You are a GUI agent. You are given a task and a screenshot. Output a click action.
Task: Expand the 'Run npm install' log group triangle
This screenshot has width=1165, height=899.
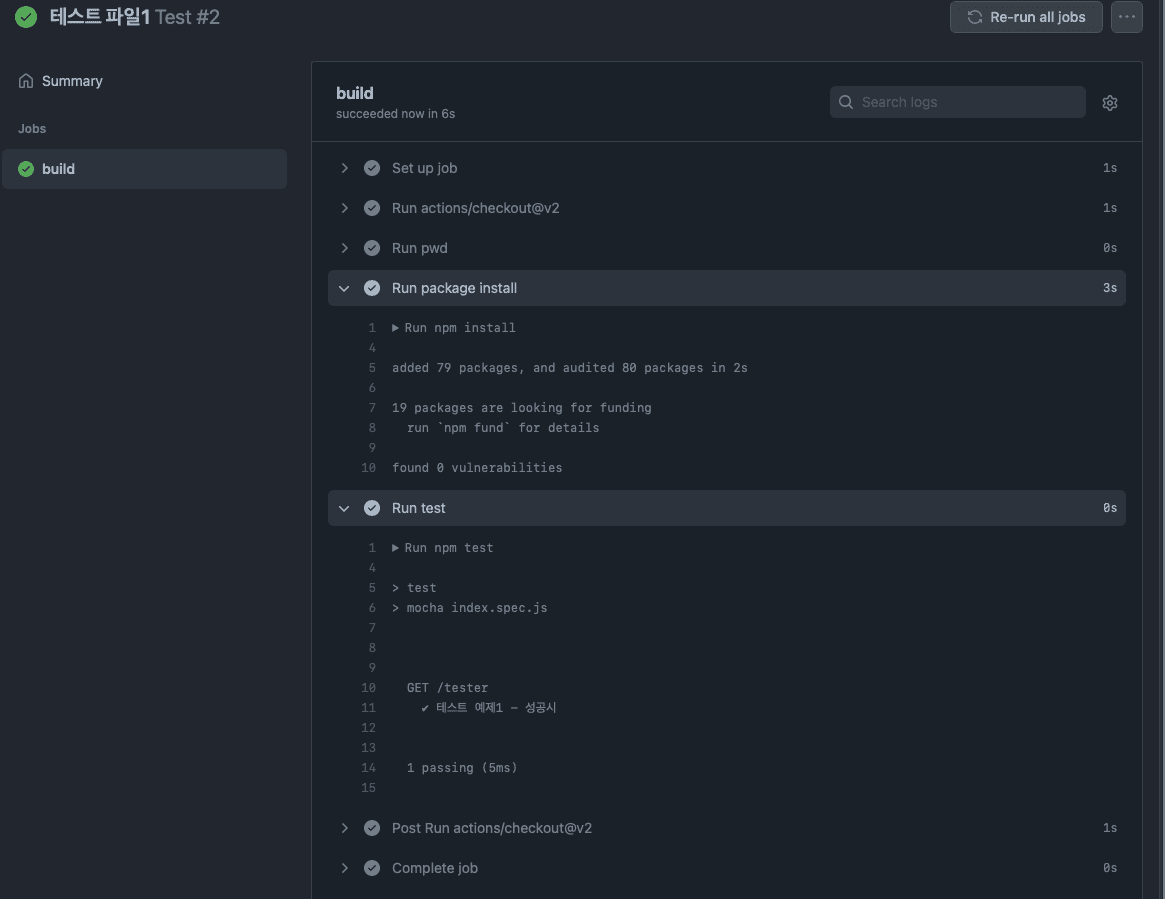(395, 328)
